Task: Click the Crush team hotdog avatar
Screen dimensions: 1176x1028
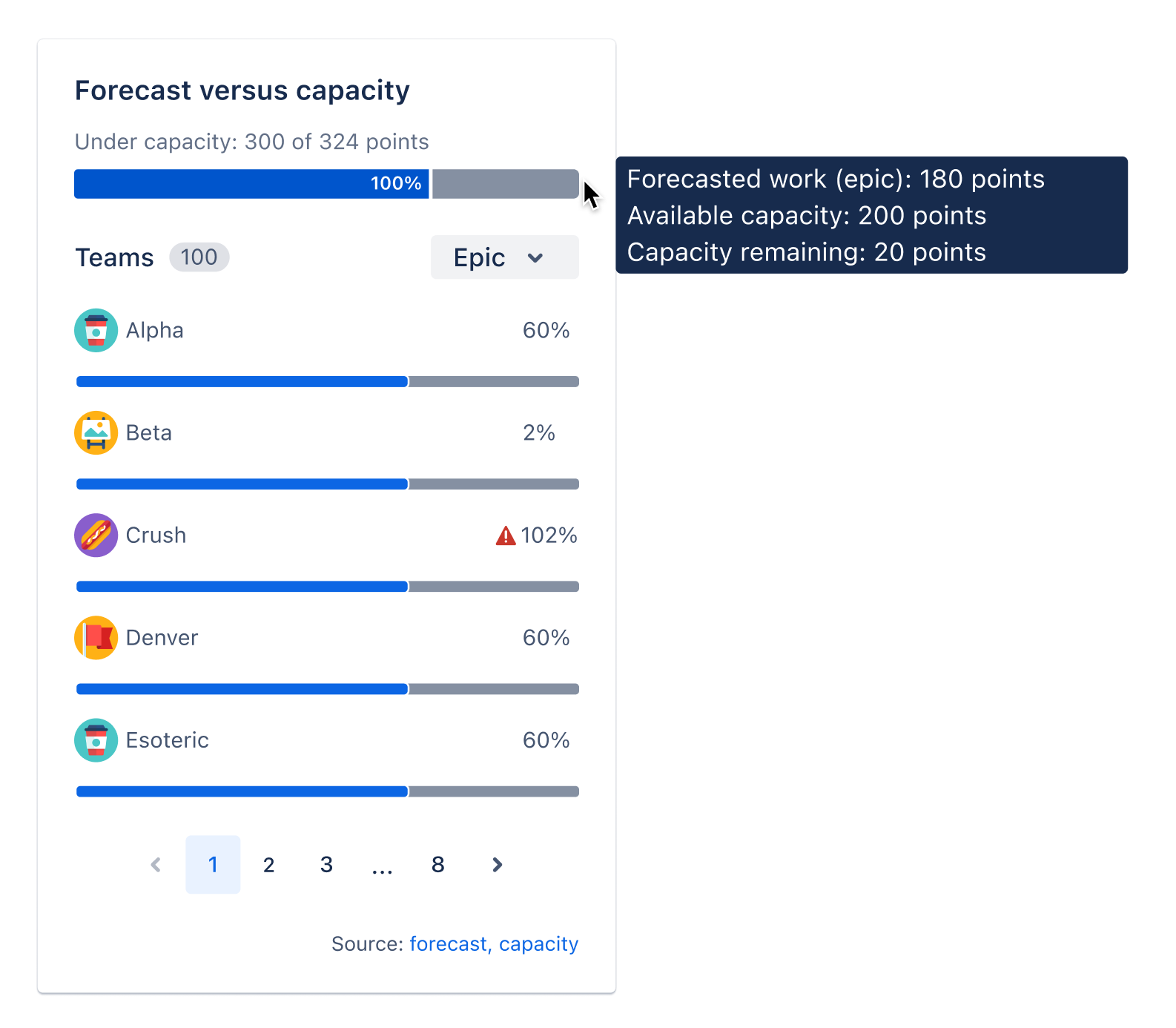Action: pos(96,535)
